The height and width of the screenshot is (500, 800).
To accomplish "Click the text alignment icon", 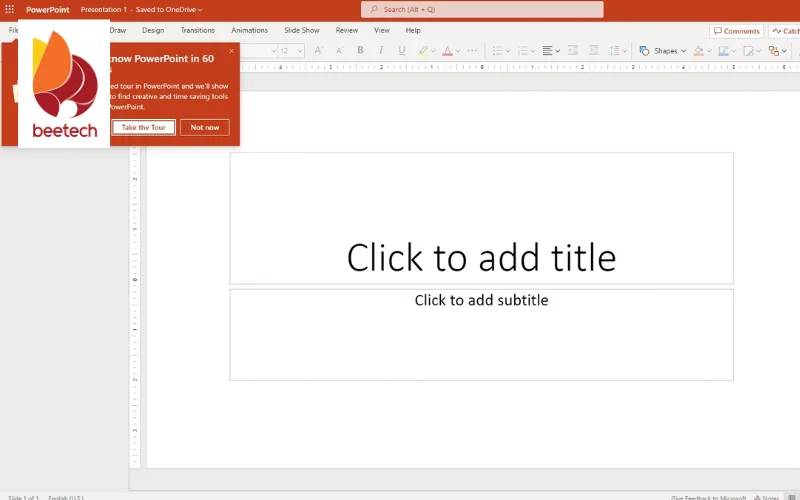I will point(547,51).
